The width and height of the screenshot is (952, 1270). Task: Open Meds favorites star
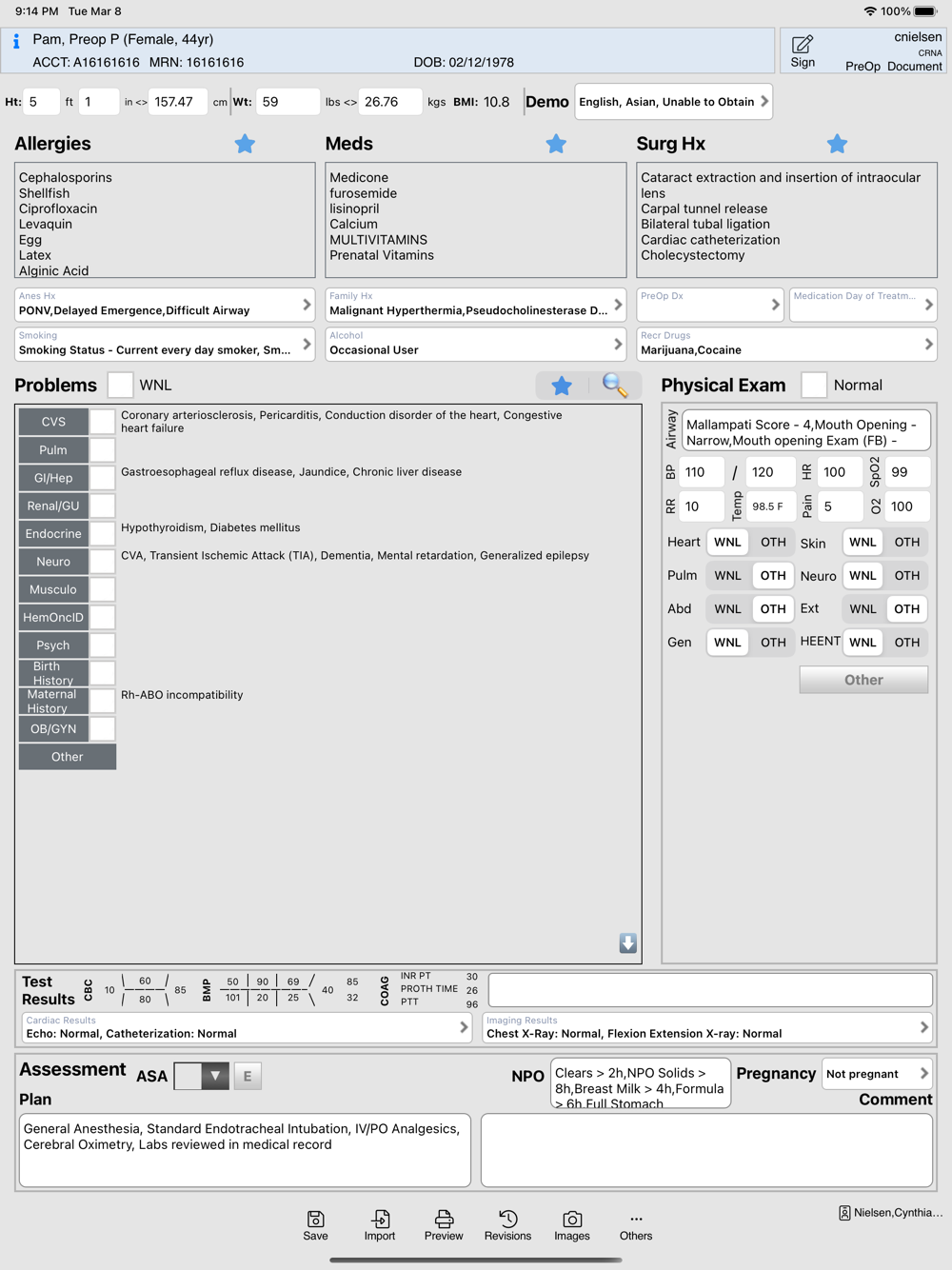[x=556, y=144]
